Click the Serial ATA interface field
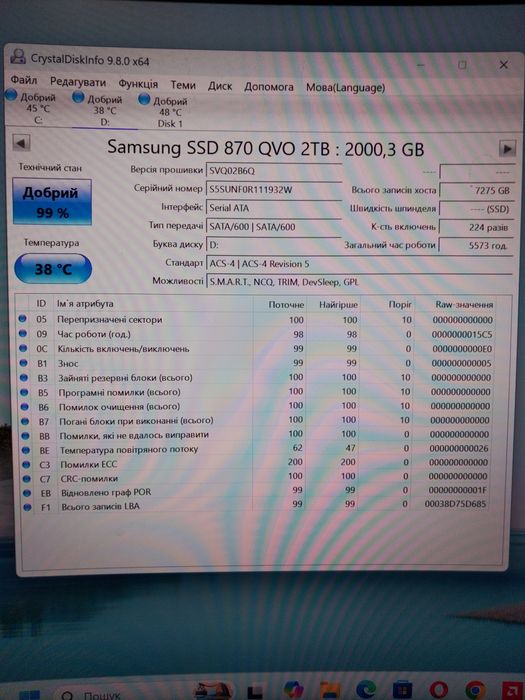 (x=274, y=208)
